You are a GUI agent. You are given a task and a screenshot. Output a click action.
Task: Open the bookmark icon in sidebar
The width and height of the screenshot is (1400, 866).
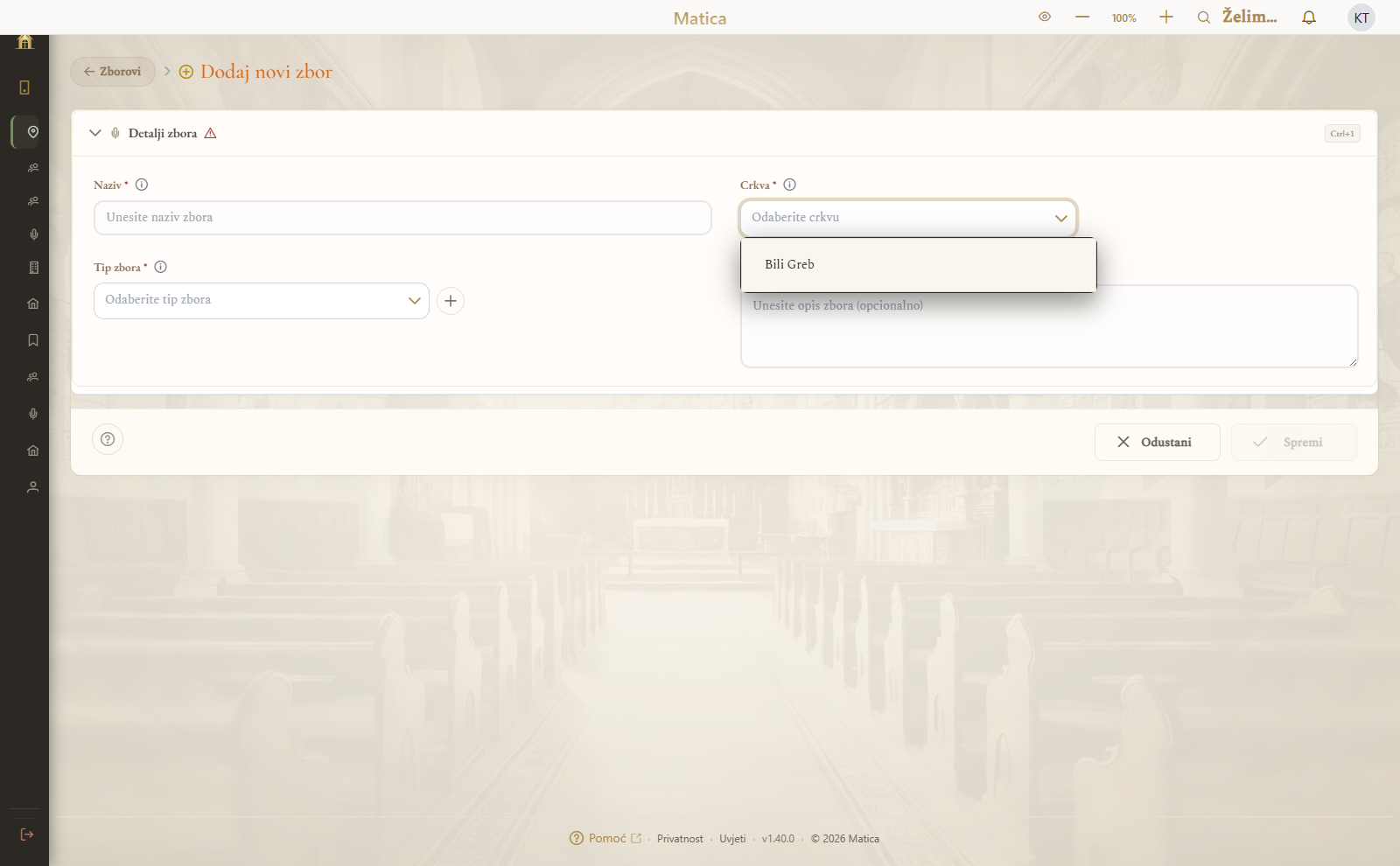click(33, 340)
